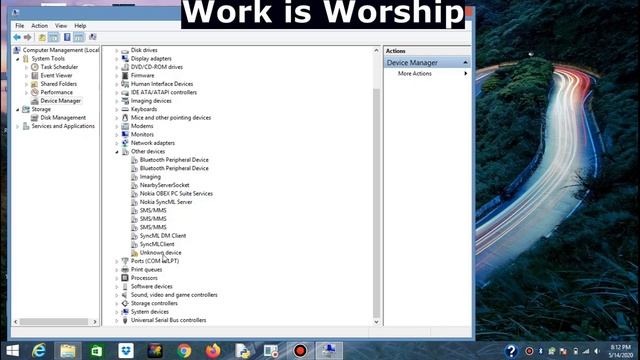
Task: Click the console tree scroll right arrow
Action: tap(95, 322)
